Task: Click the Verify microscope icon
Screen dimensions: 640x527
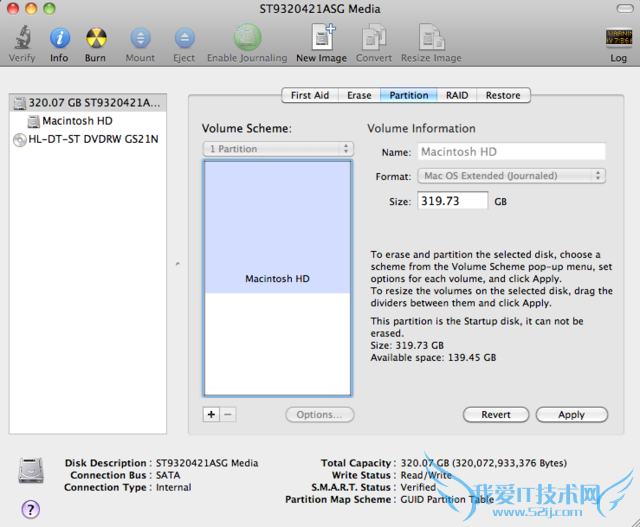Action: pyautogui.click(x=21, y=39)
